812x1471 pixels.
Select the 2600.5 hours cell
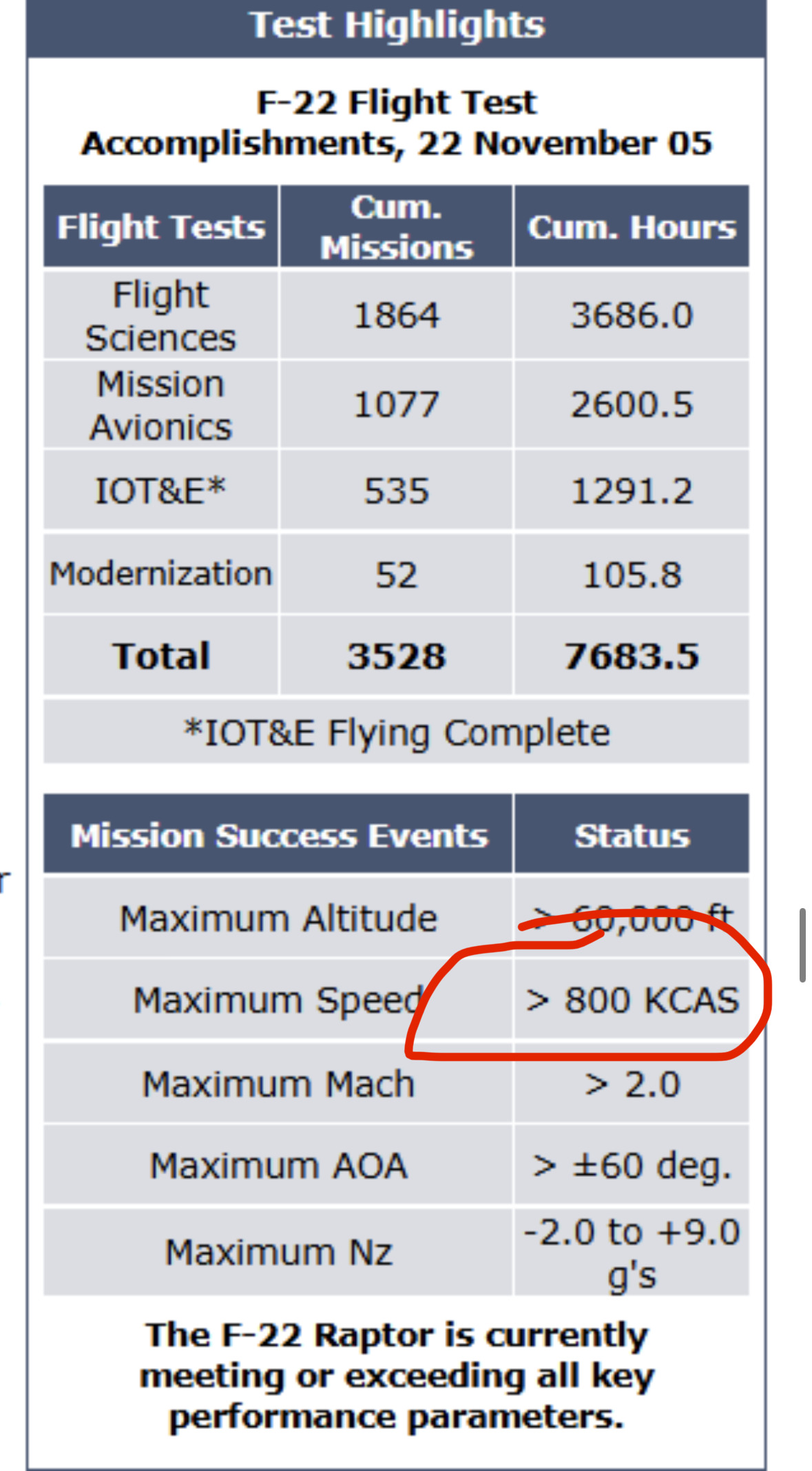pyautogui.click(x=631, y=405)
